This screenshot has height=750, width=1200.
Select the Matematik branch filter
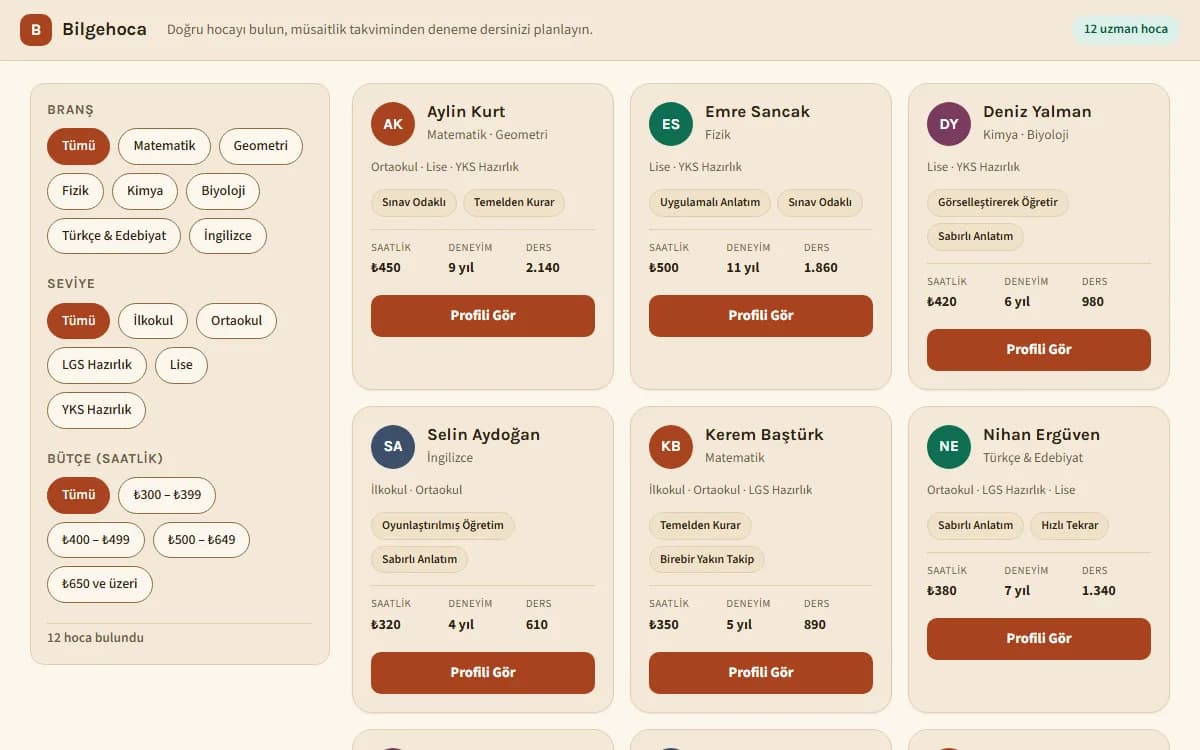[164, 146]
